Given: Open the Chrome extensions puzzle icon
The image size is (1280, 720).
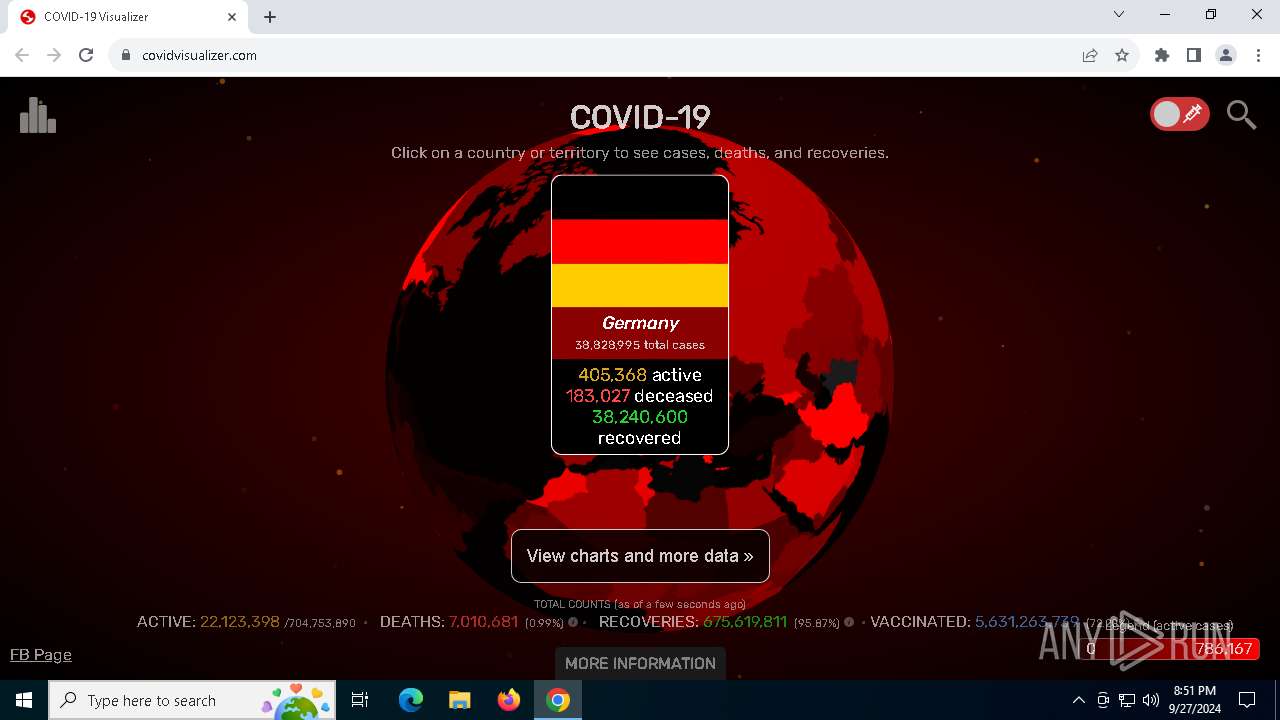Looking at the screenshot, I should coord(1162,55).
